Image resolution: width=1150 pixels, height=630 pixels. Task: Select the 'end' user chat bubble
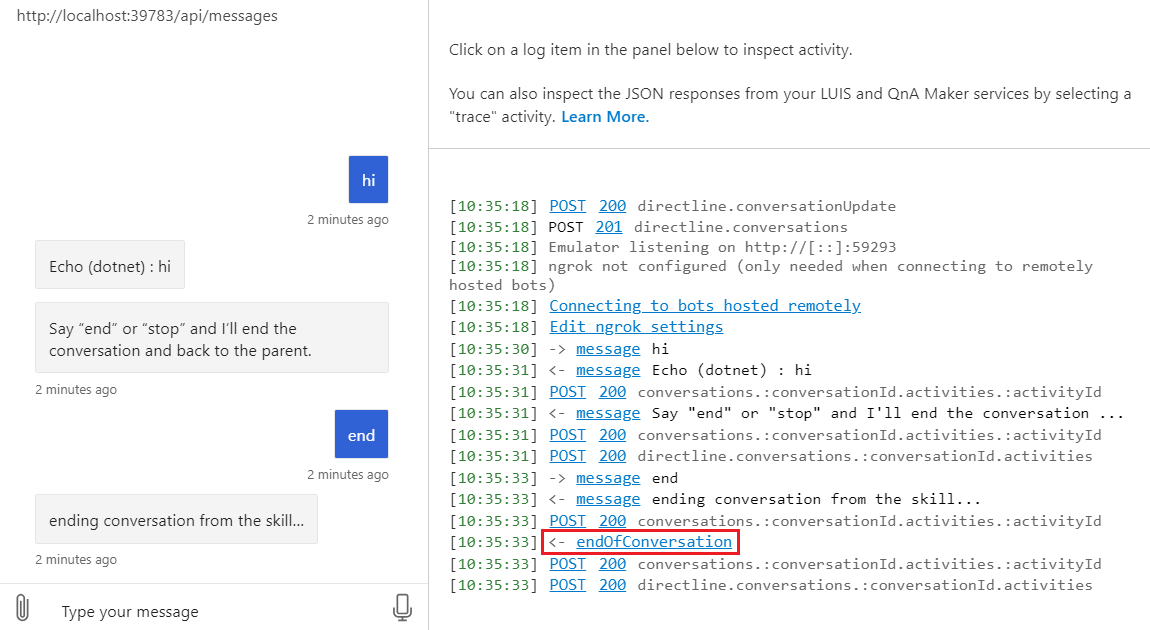point(361,434)
